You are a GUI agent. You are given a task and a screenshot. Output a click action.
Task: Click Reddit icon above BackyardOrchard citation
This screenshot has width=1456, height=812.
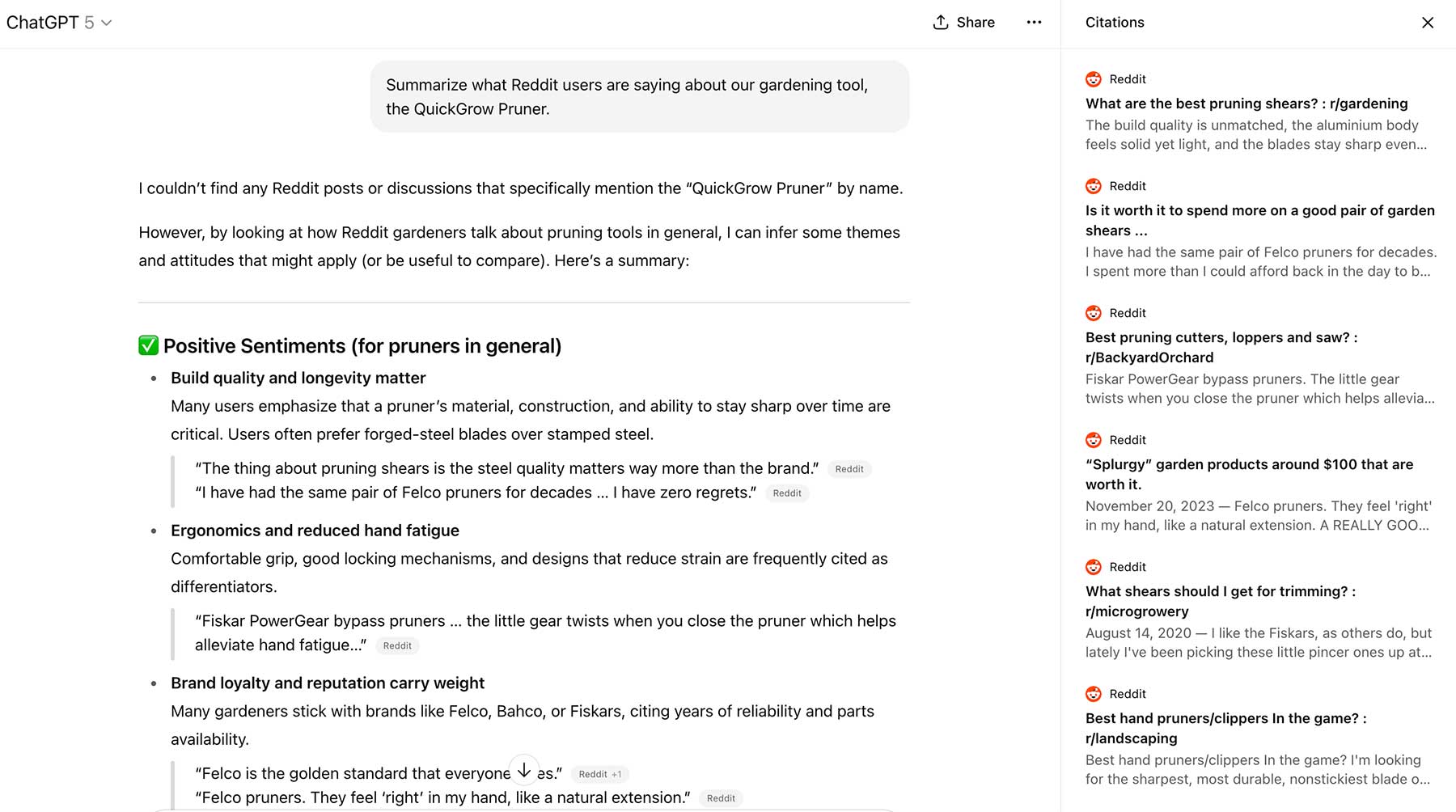(1094, 313)
